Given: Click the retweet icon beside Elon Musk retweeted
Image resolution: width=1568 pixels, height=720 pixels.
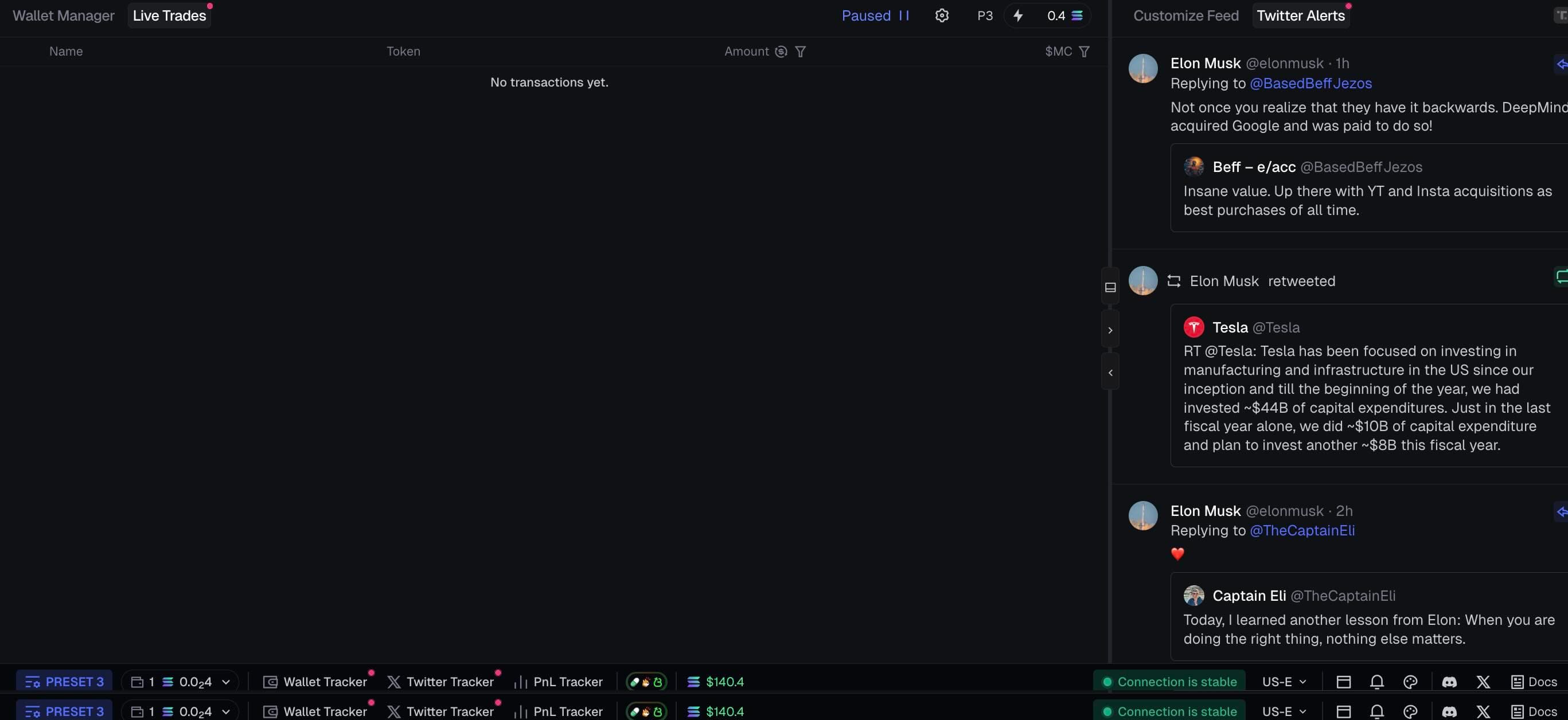Looking at the screenshot, I should 1174,281.
